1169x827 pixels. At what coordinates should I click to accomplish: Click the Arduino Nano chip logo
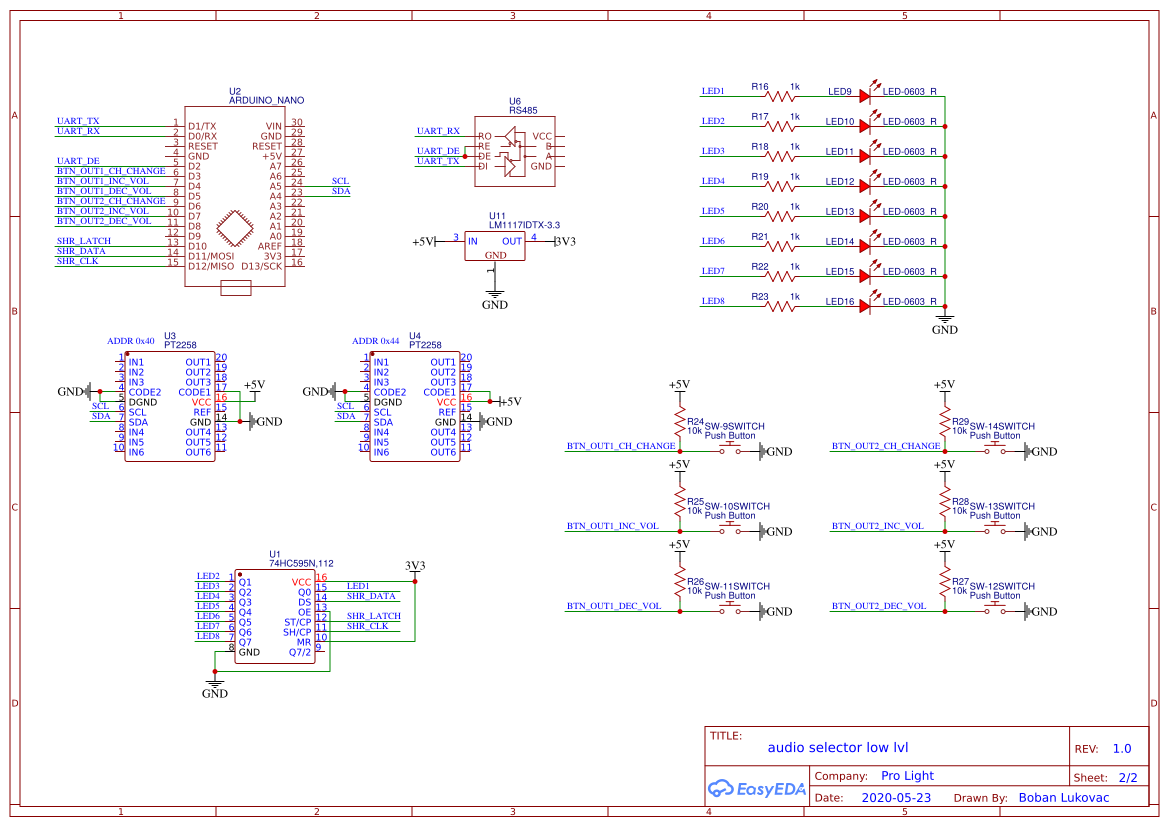236,228
